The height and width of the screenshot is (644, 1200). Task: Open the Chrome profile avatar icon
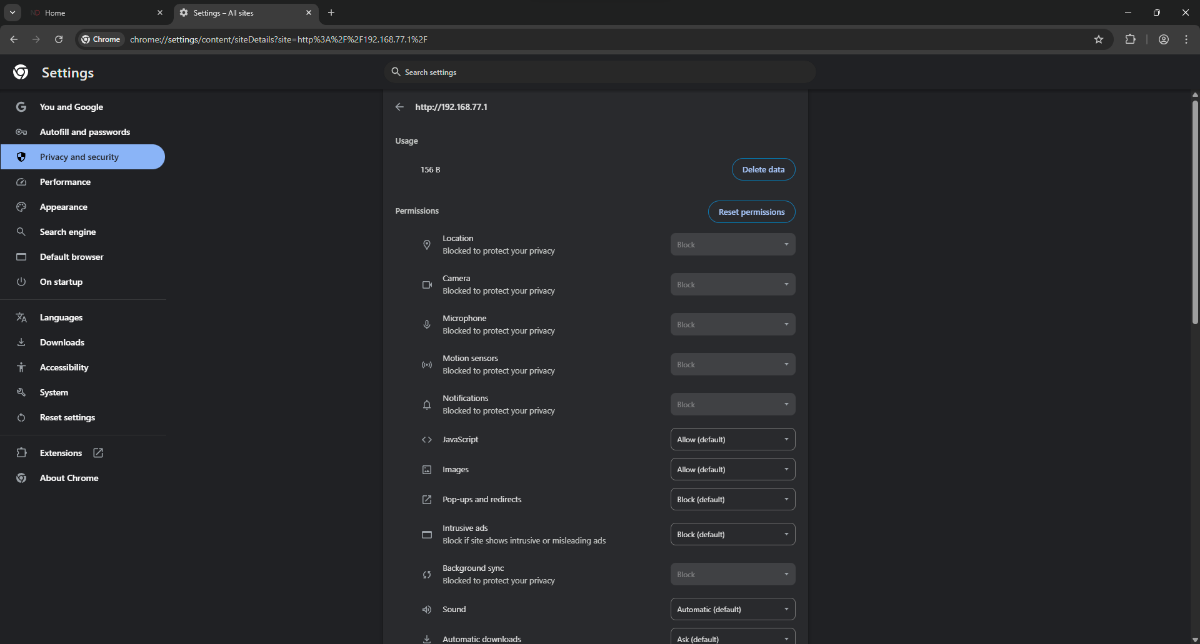(1164, 39)
